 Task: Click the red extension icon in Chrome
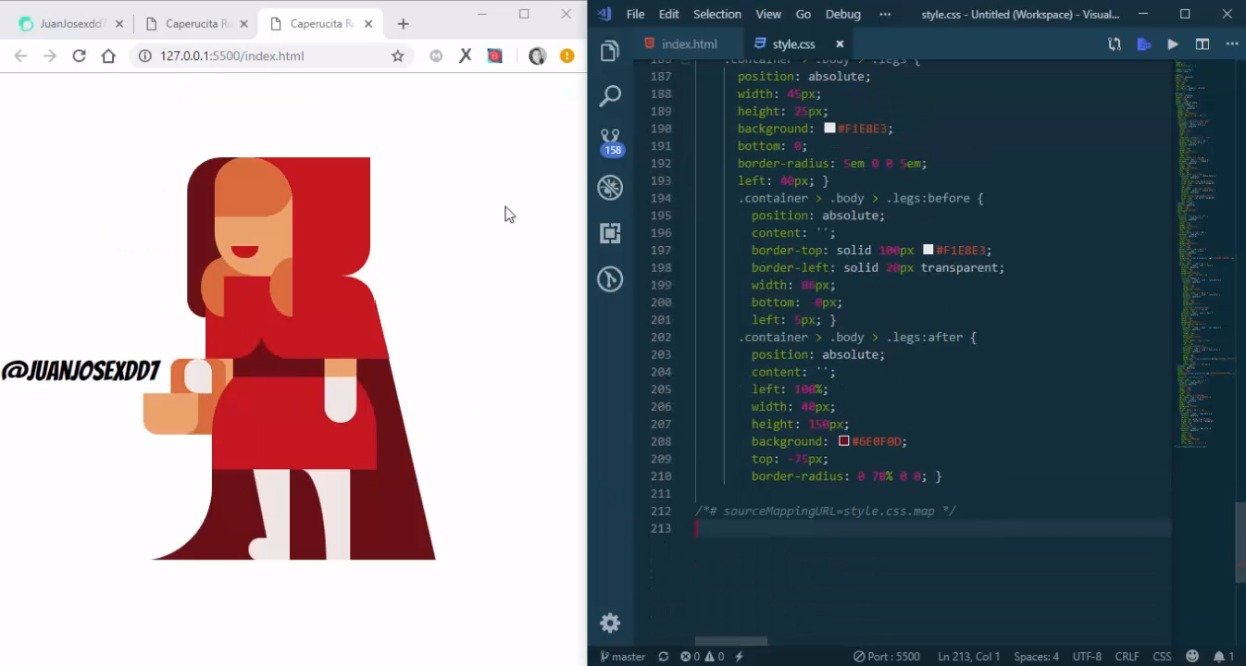pyautogui.click(x=494, y=56)
